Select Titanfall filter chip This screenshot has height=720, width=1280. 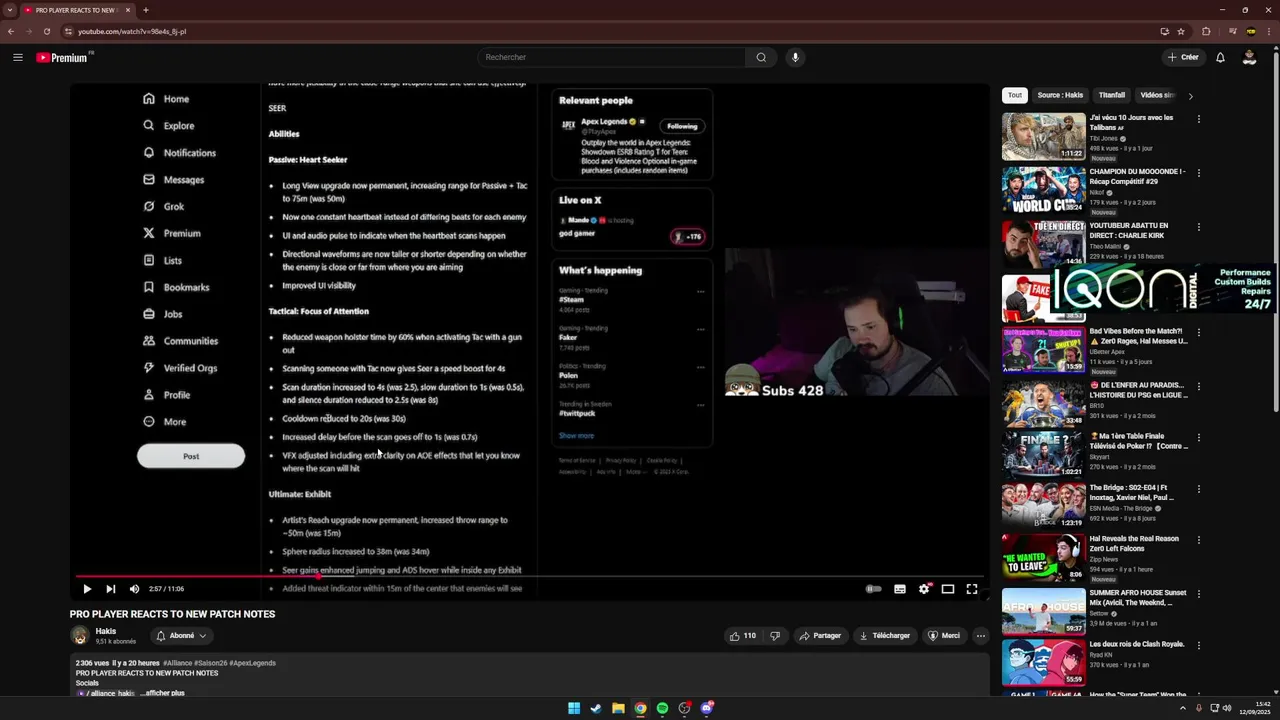(1112, 95)
